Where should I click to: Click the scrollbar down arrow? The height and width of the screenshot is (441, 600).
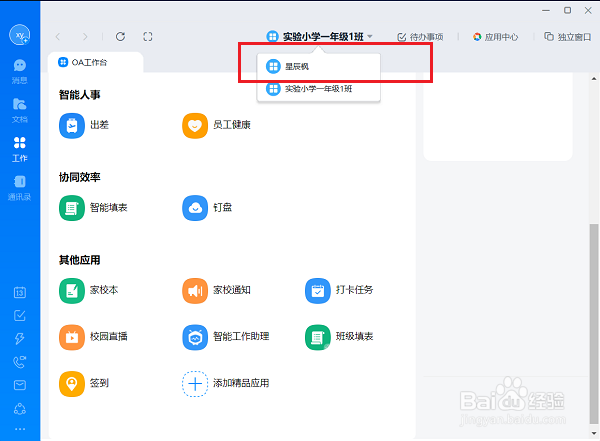tap(594, 433)
